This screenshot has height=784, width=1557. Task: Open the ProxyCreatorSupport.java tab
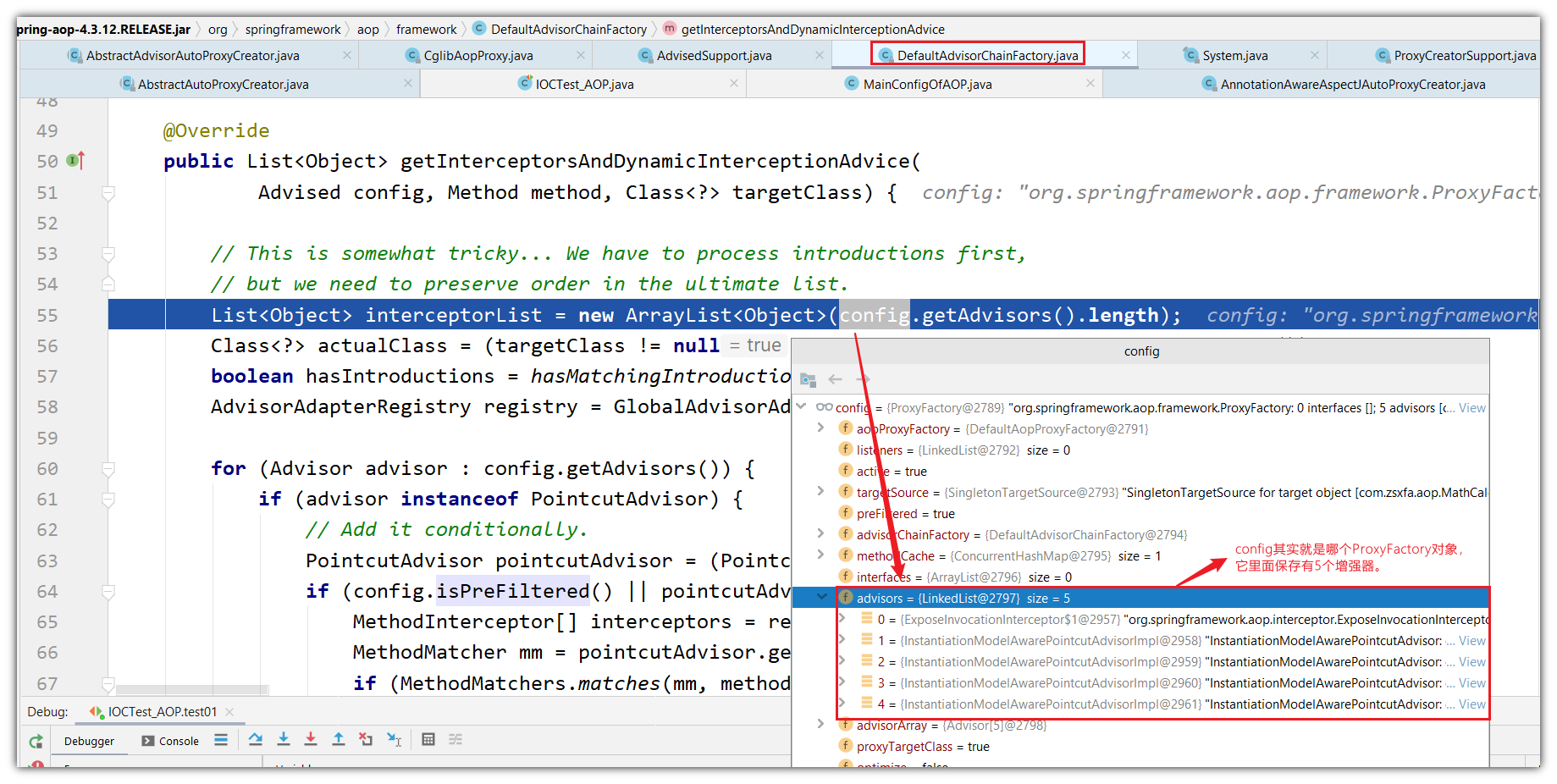1464,56
